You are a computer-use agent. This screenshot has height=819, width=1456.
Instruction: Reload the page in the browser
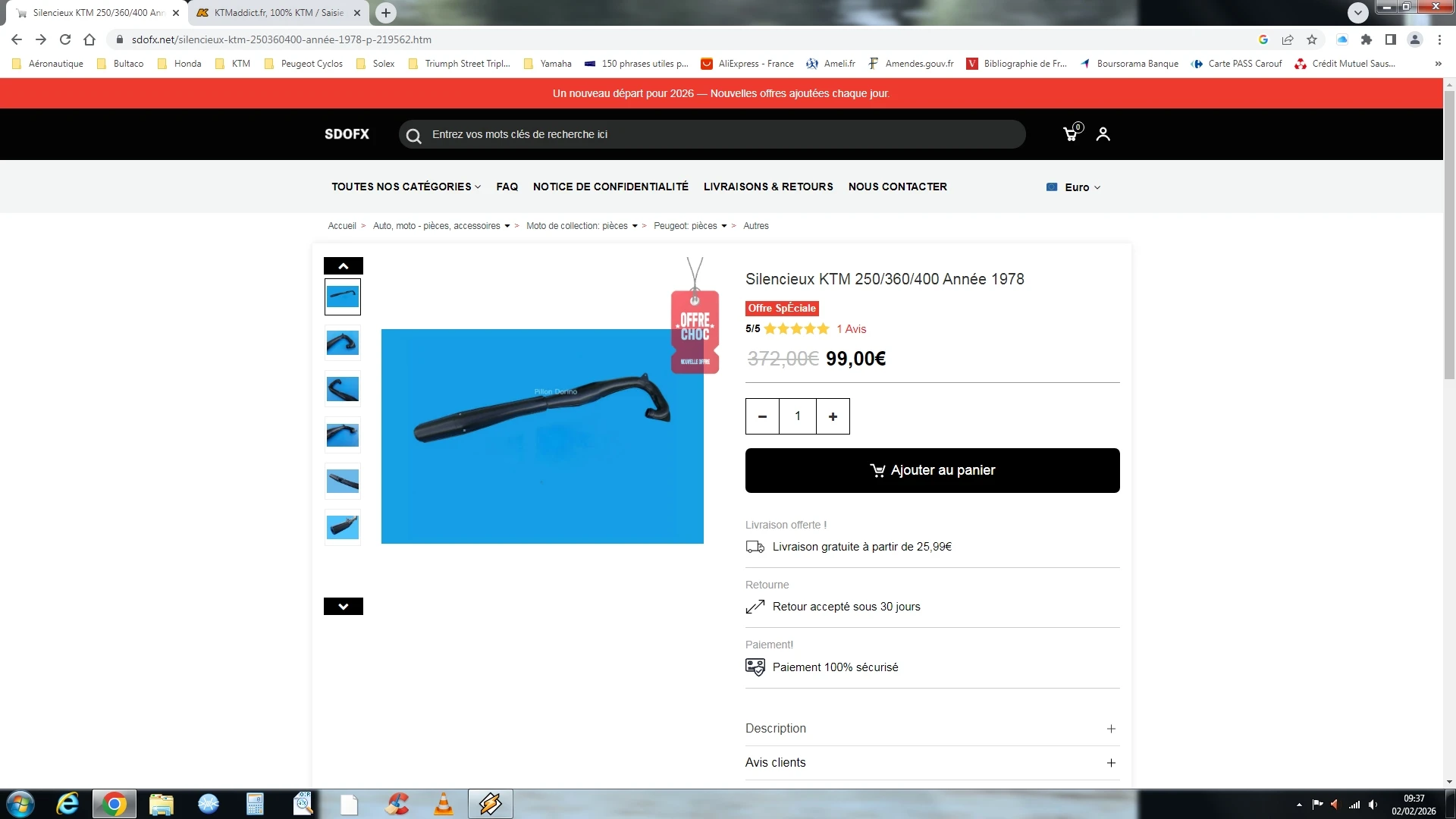[x=65, y=39]
